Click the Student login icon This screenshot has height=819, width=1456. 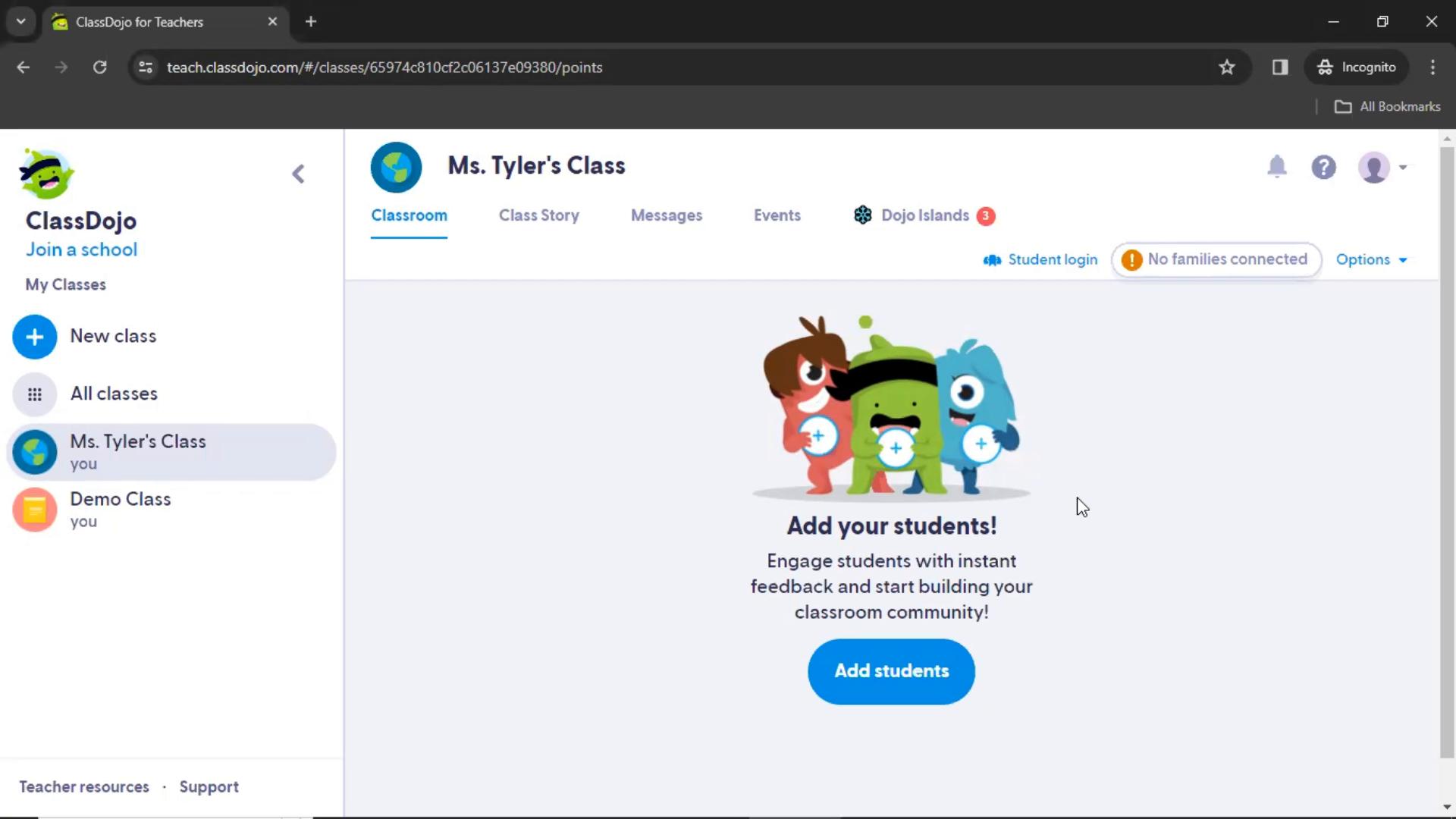tap(992, 259)
